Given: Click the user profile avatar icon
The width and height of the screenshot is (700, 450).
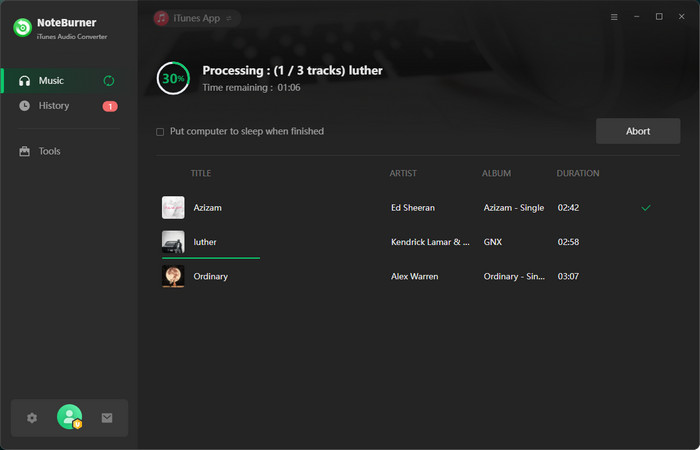Looking at the screenshot, I should point(69,417).
